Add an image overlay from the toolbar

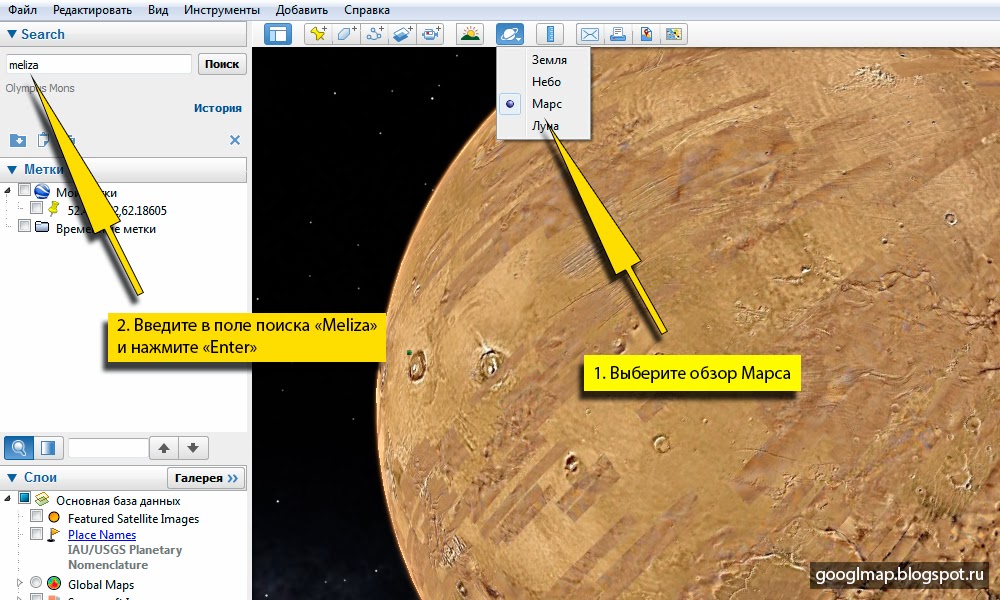click(403, 34)
